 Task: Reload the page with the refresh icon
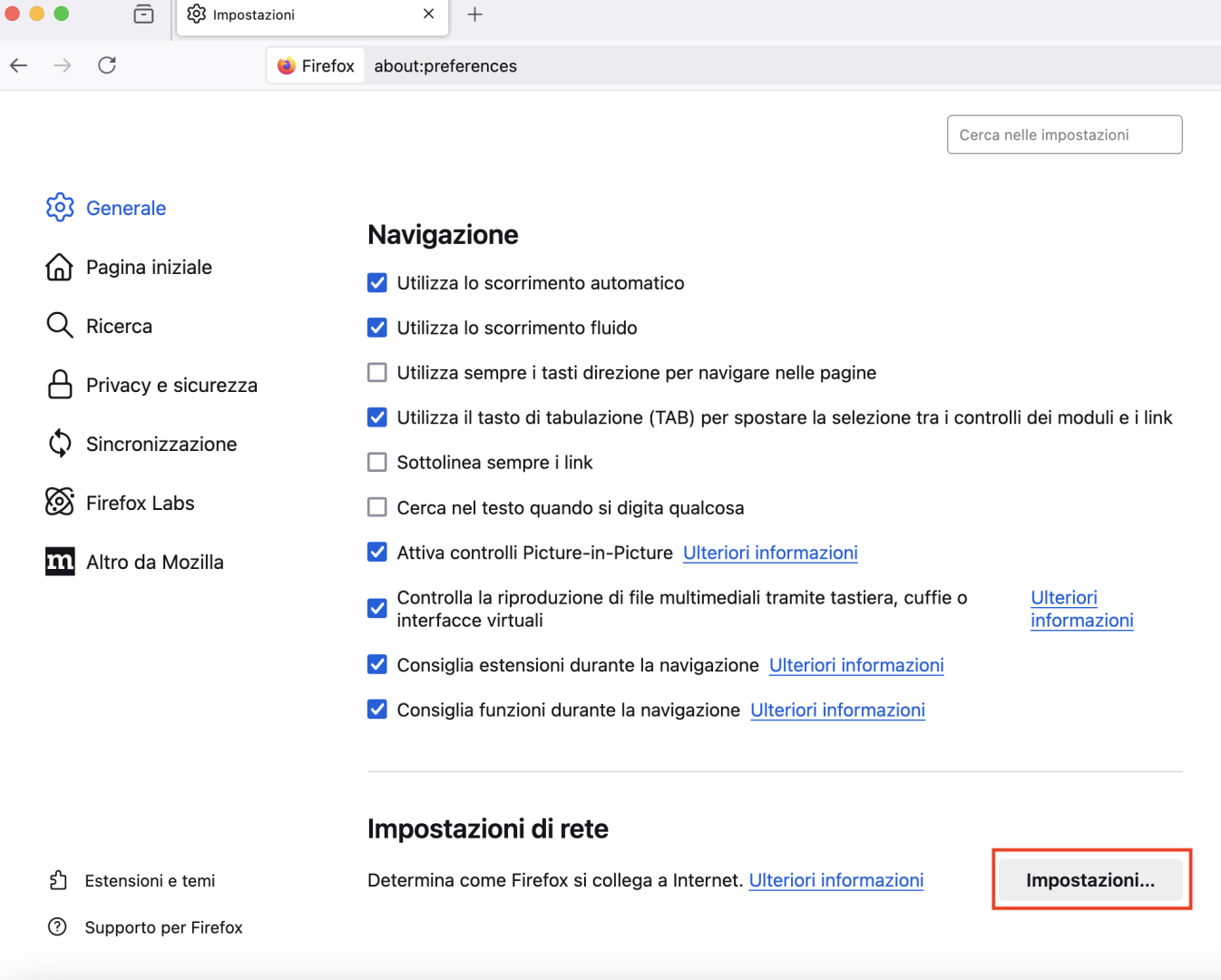106,64
